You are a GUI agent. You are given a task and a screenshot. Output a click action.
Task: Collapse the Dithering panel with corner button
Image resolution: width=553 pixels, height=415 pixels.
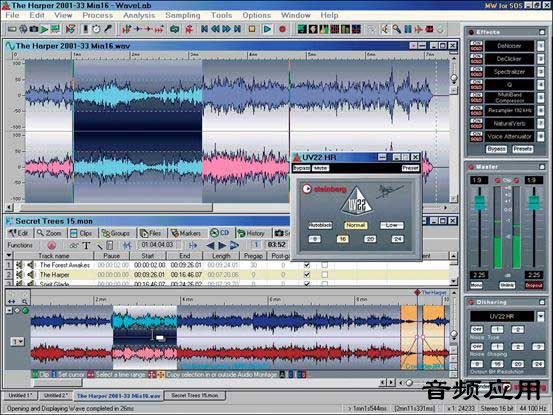pos(542,302)
